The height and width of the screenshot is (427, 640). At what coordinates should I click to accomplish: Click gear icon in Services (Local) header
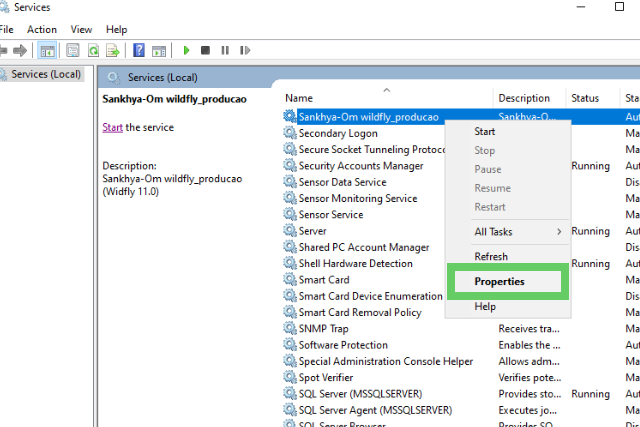(113, 78)
